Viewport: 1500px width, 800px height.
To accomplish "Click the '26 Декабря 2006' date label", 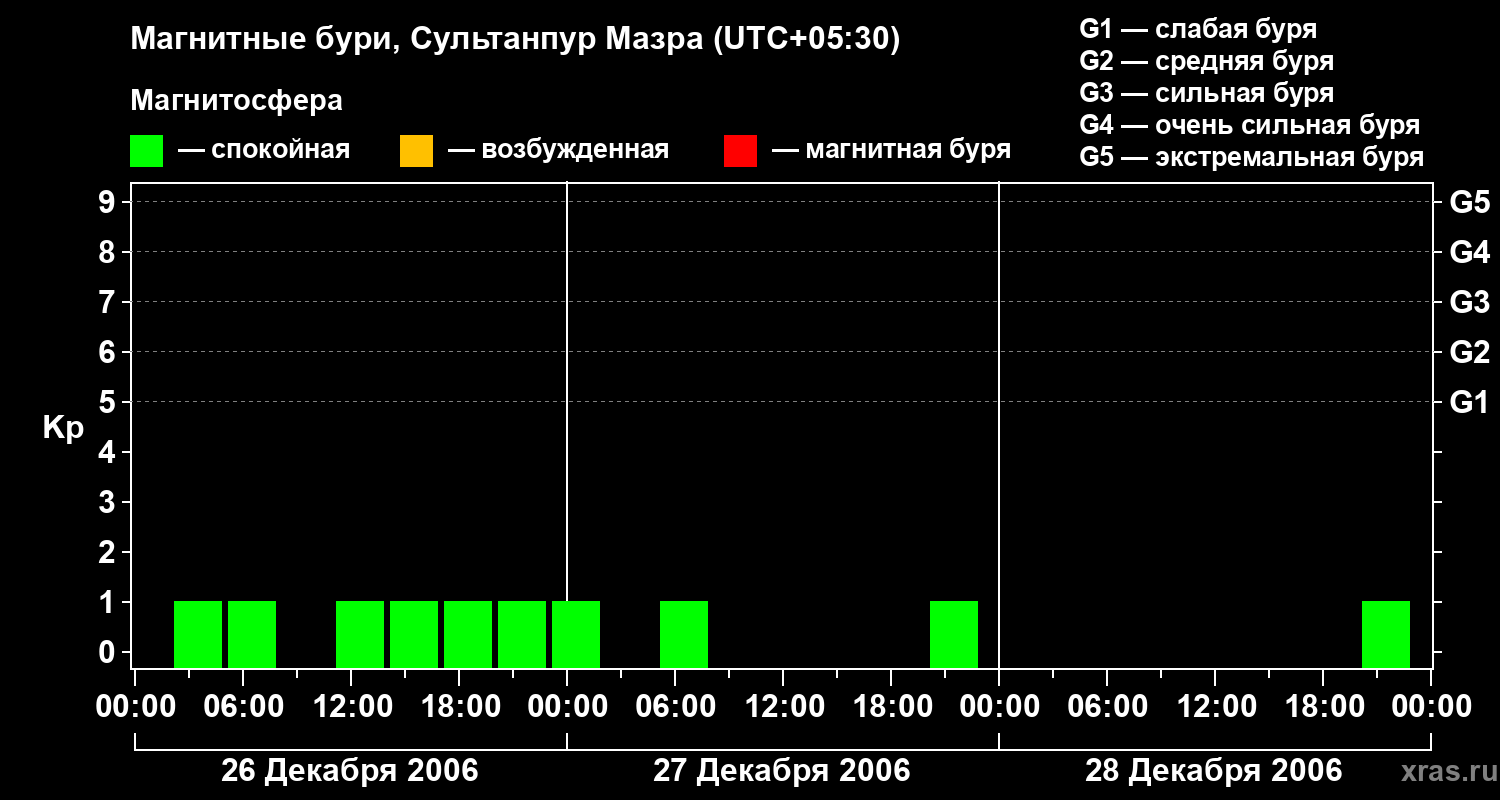I will coord(350,771).
